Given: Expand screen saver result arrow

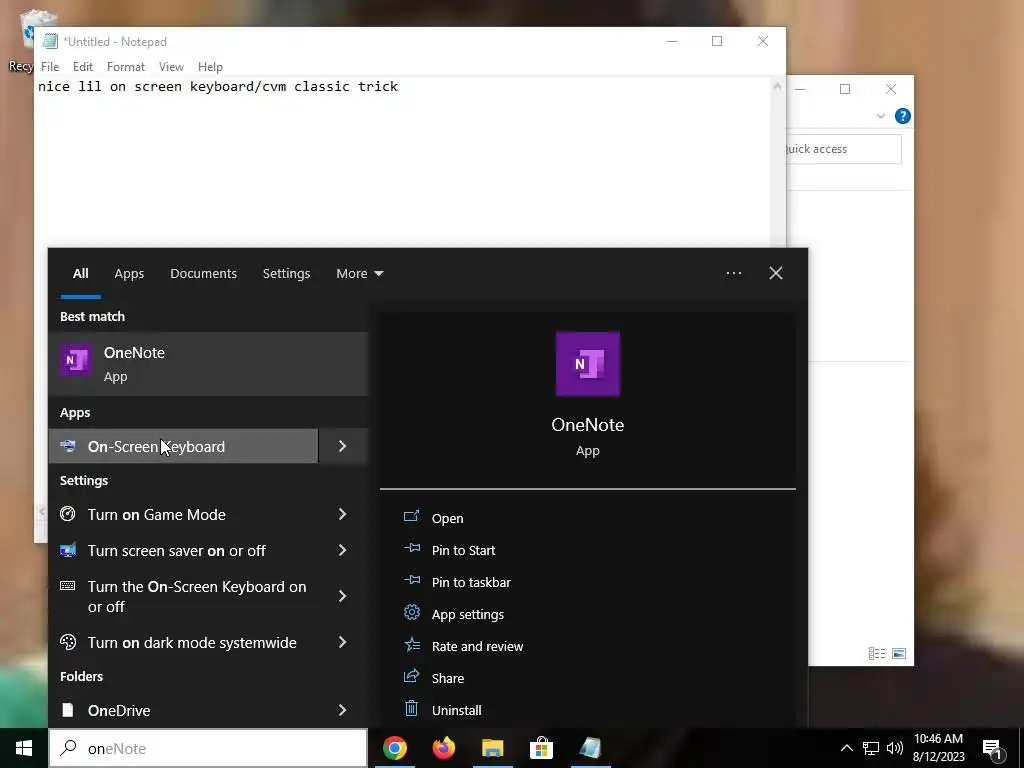Looking at the screenshot, I should point(343,550).
